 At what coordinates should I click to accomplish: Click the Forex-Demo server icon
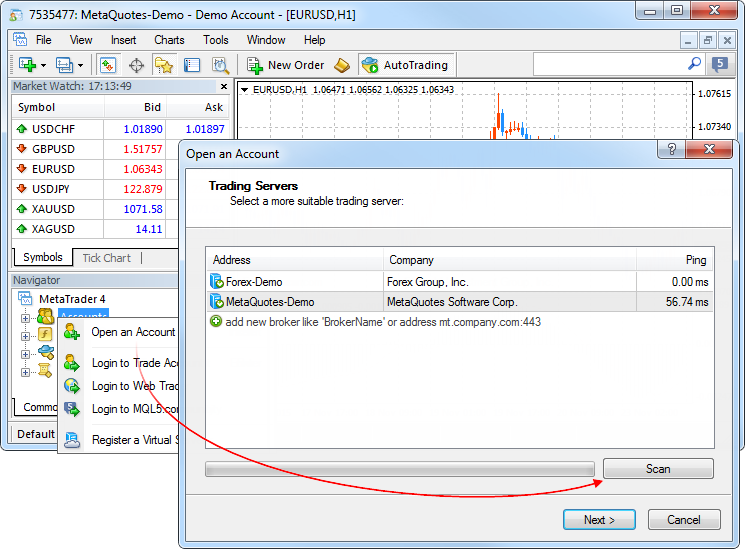click(217, 282)
